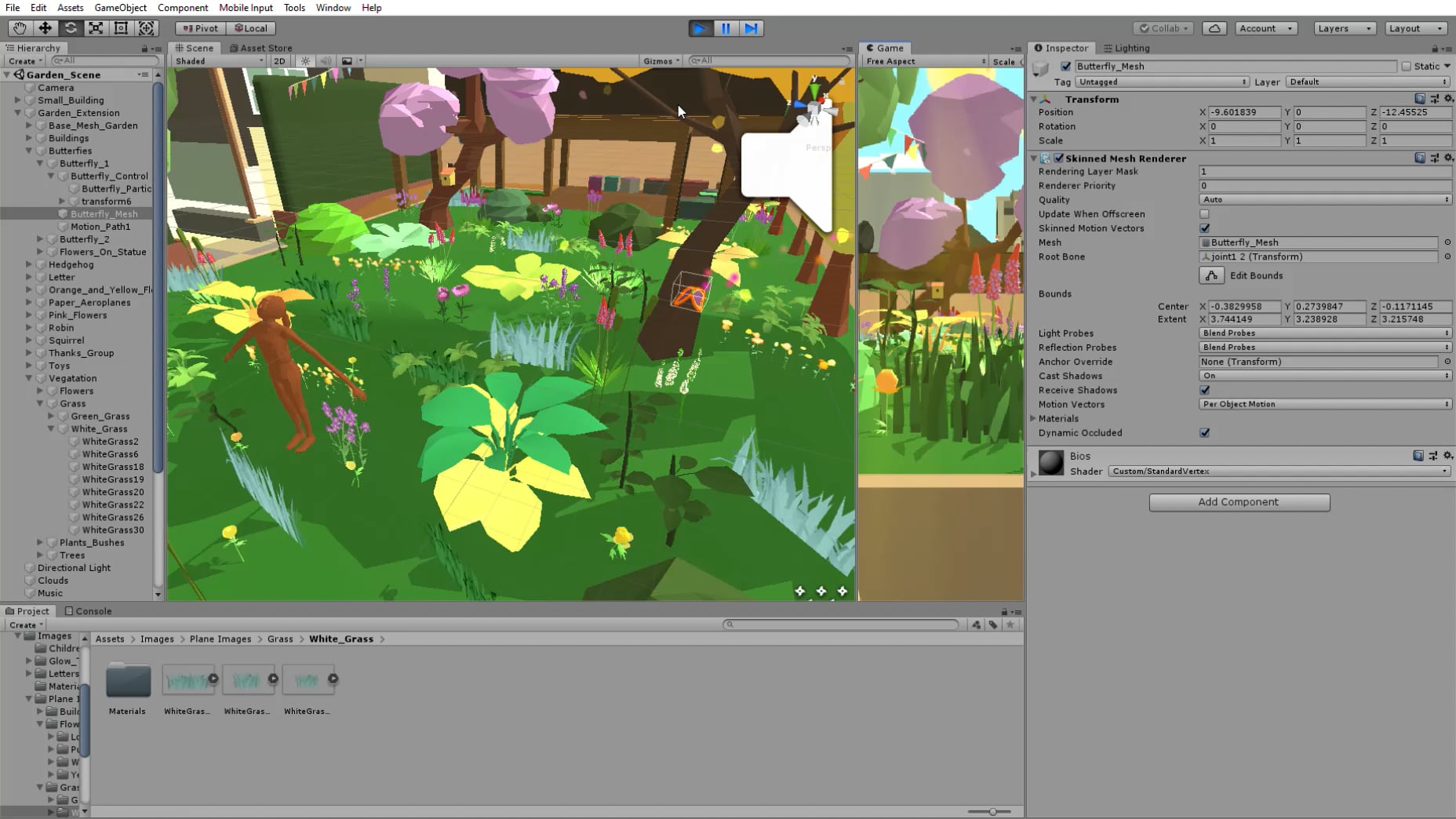Uncheck Receive Shadows checkbox

[1204, 390]
